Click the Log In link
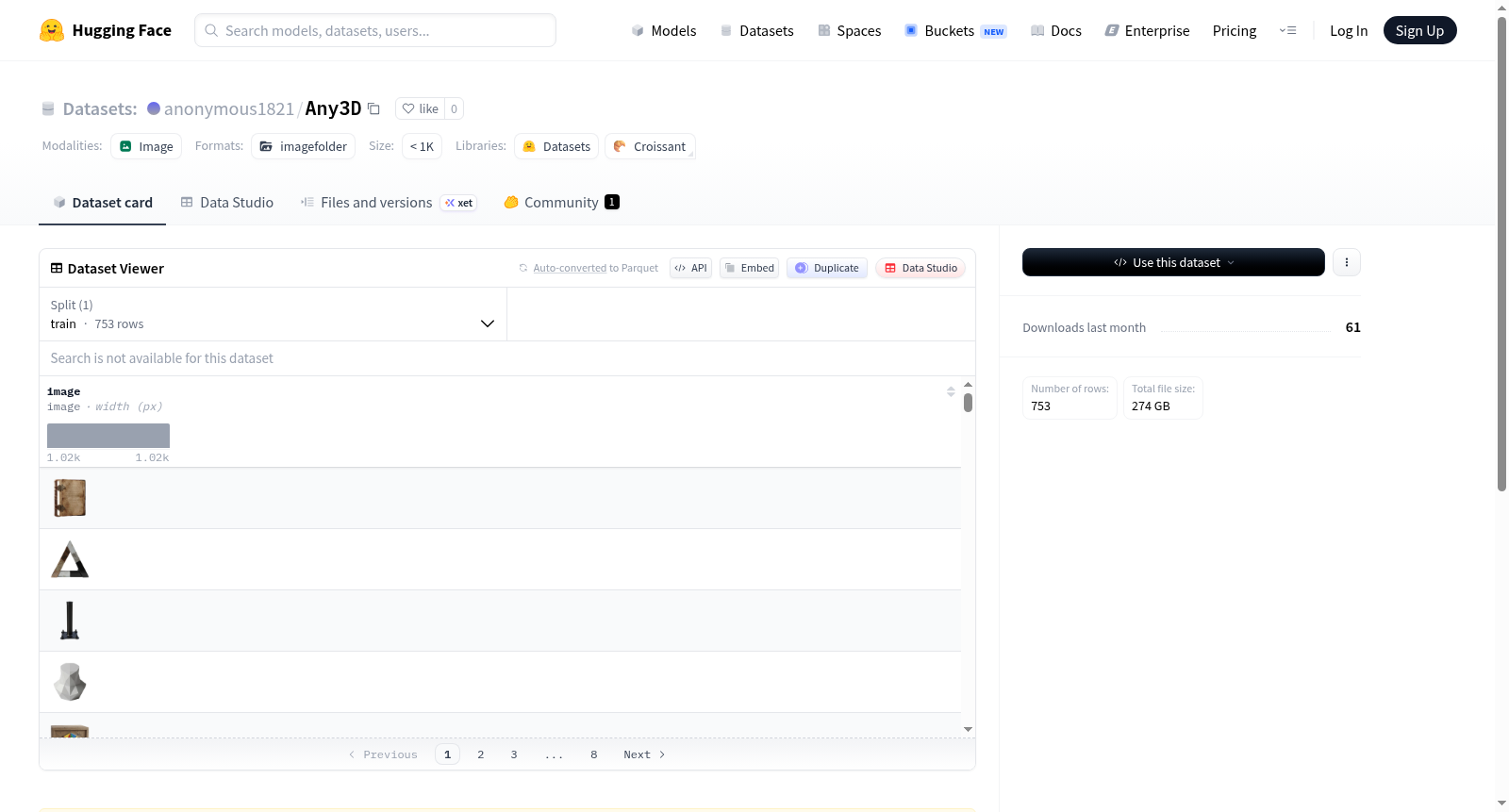Viewport: 1509px width, 812px height. click(x=1349, y=30)
